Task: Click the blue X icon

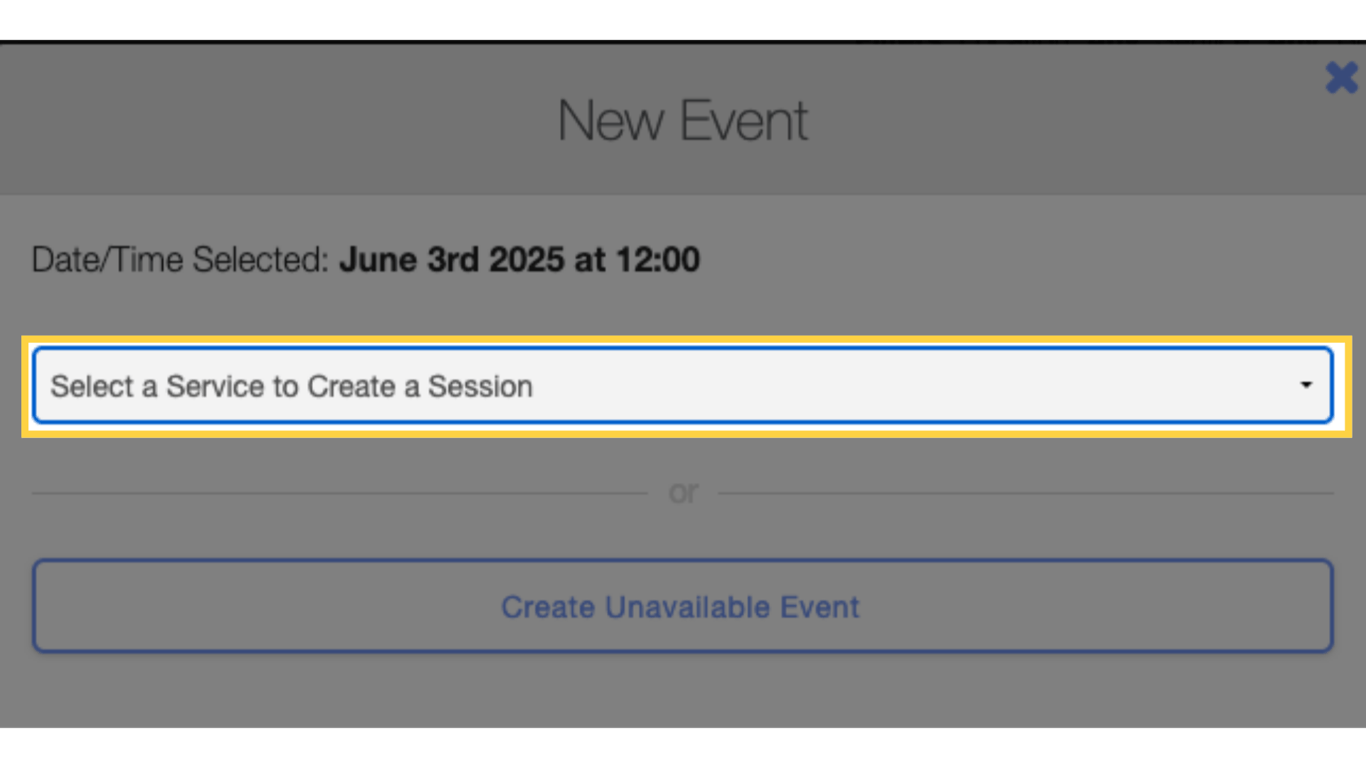Action: click(x=1341, y=77)
